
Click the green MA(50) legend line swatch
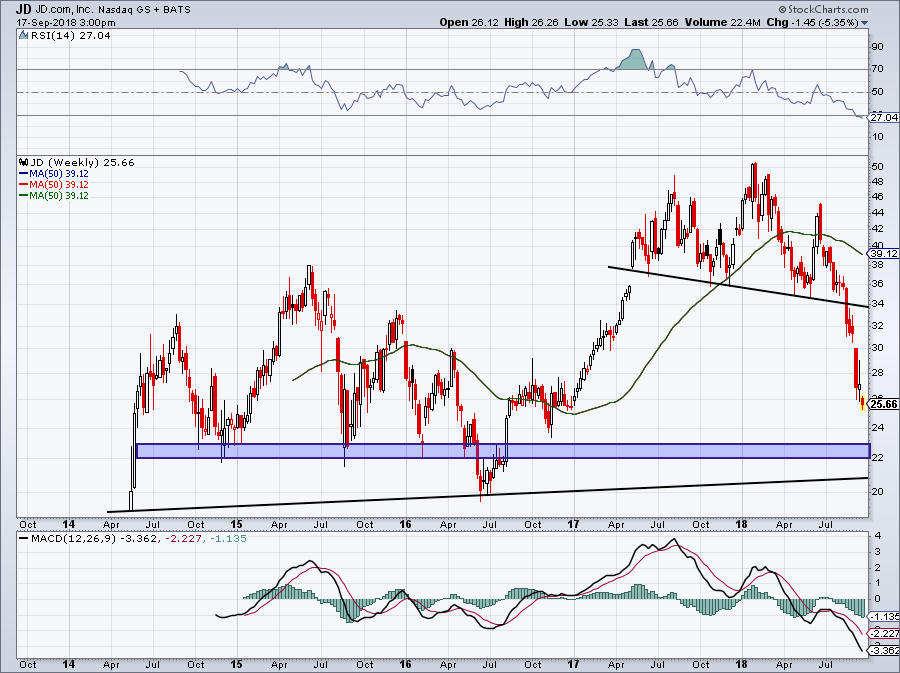click(24, 195)
